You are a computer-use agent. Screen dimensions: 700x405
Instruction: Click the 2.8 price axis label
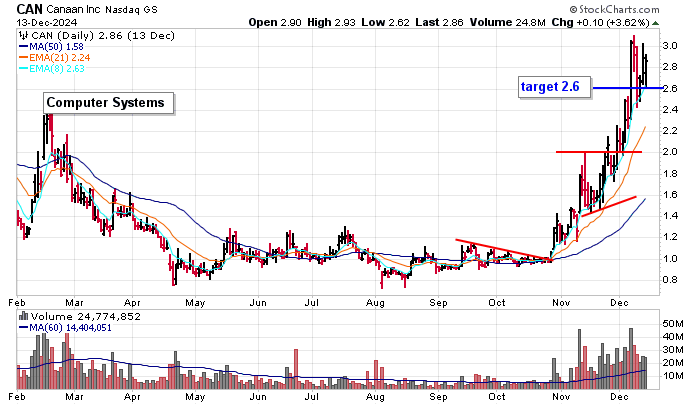tap(670, 67)
